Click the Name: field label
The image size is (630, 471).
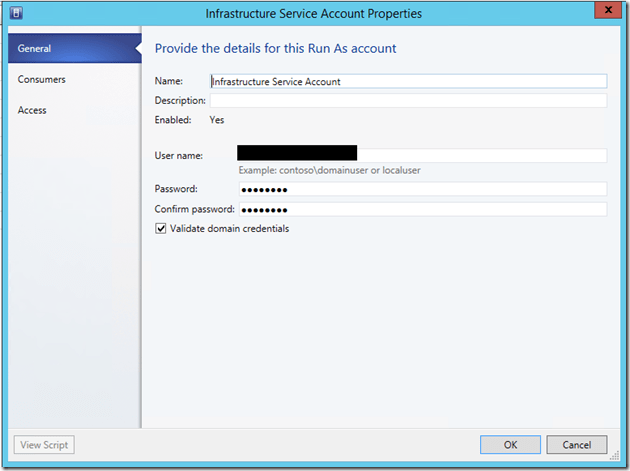tap(169, 81)
